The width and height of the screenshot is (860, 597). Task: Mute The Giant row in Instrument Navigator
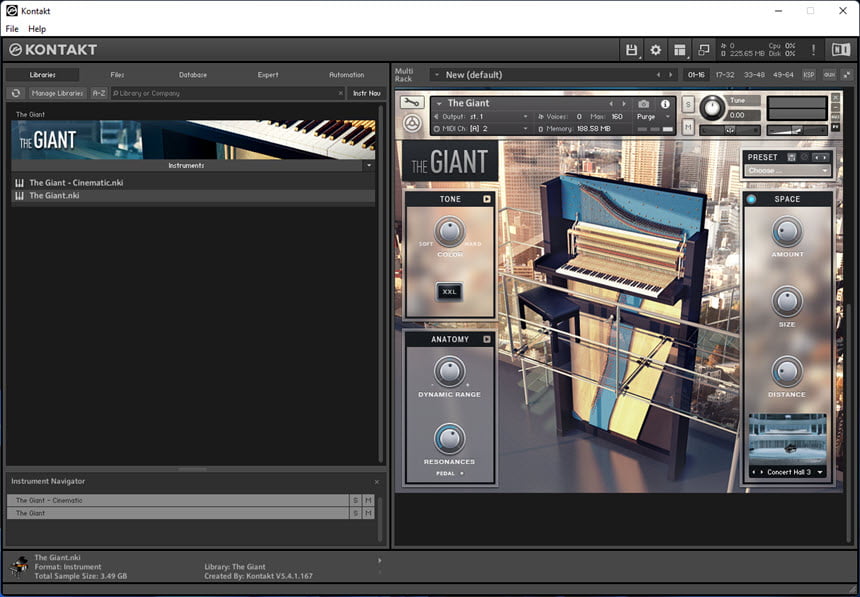[368, 513]
